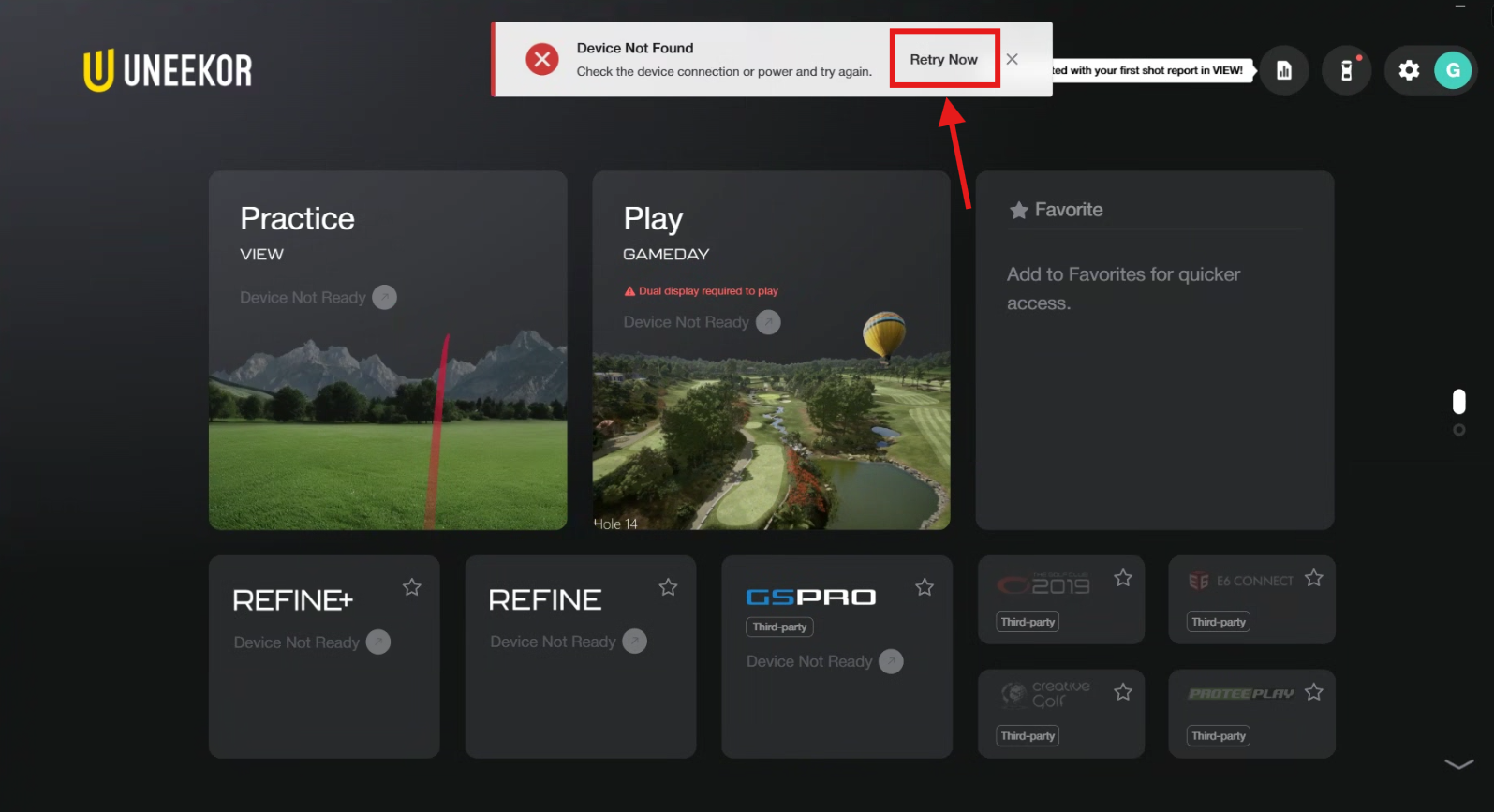Favorite Creative Golf with its star

pos(1123,692)
